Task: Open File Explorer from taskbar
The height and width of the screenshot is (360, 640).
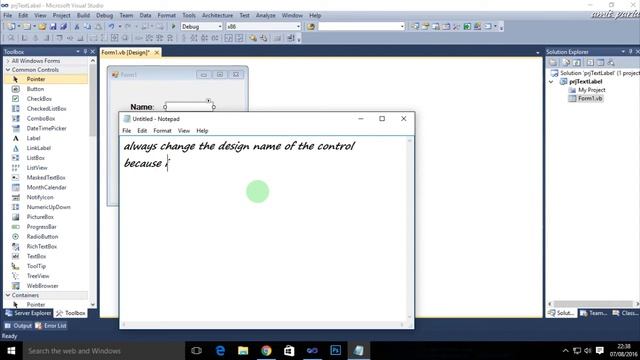Action: click(243, 351)
